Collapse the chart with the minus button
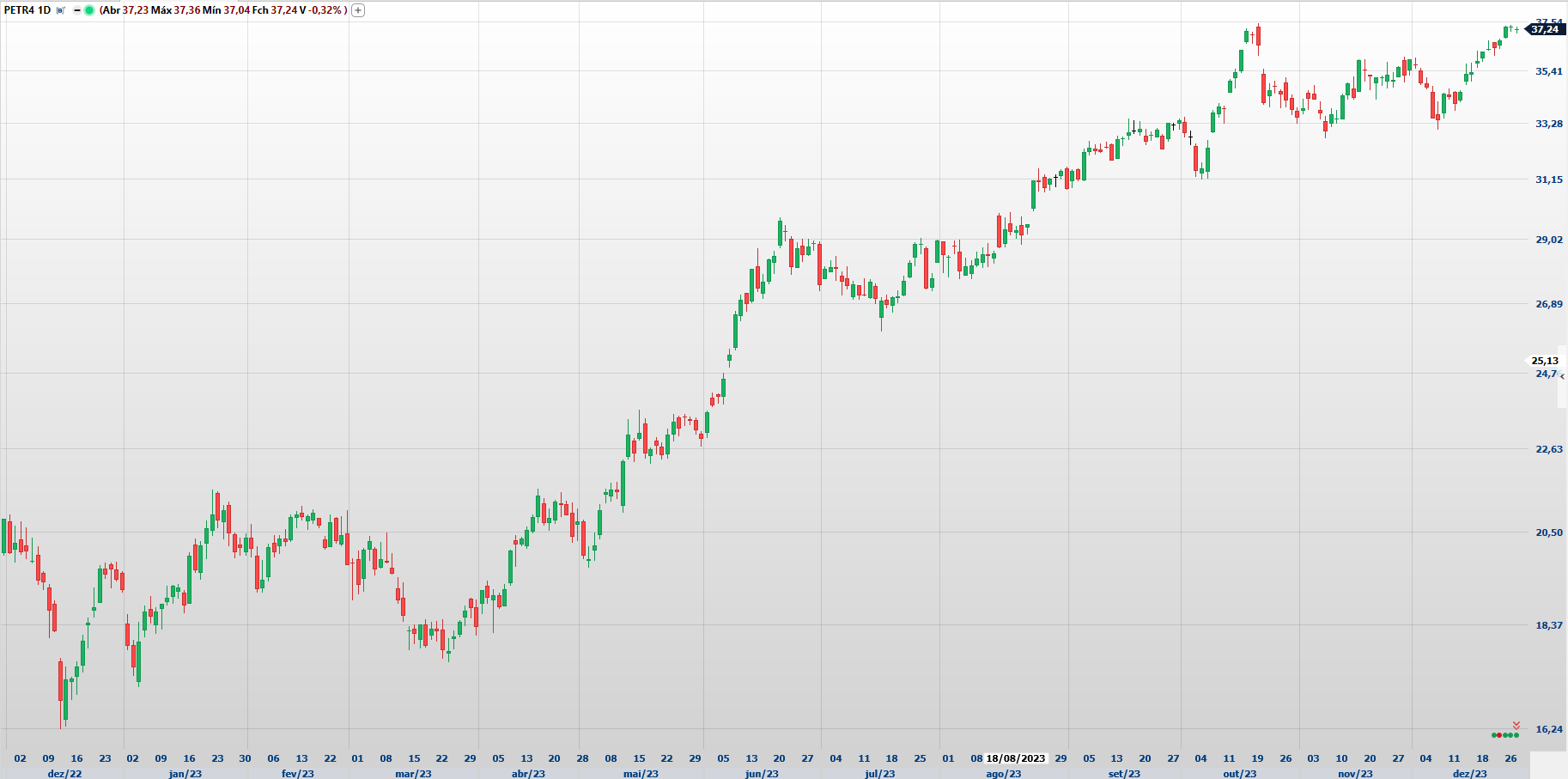 pos(76,10)
